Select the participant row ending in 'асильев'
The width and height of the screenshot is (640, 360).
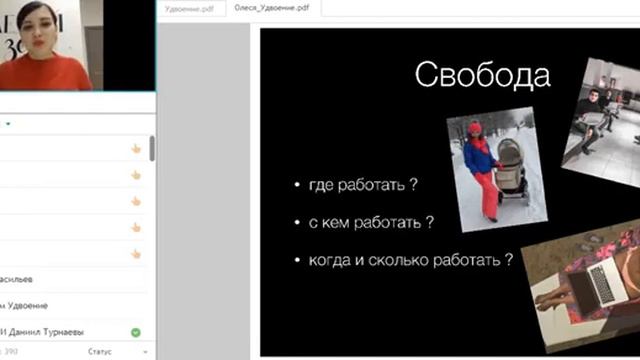pyautogui.click(x=73, y=280)
